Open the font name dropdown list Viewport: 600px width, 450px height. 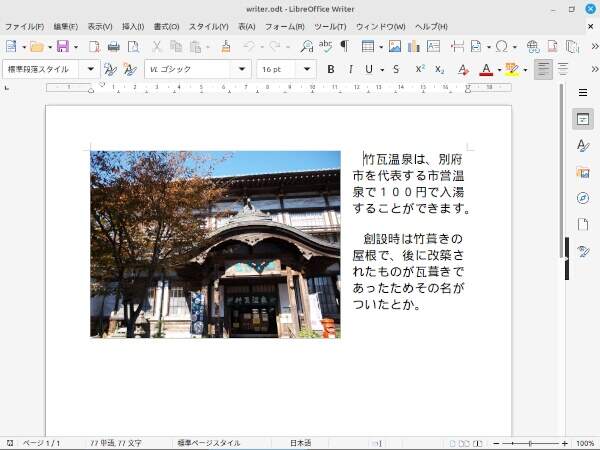pyautogui.click(x=242, y=69)
